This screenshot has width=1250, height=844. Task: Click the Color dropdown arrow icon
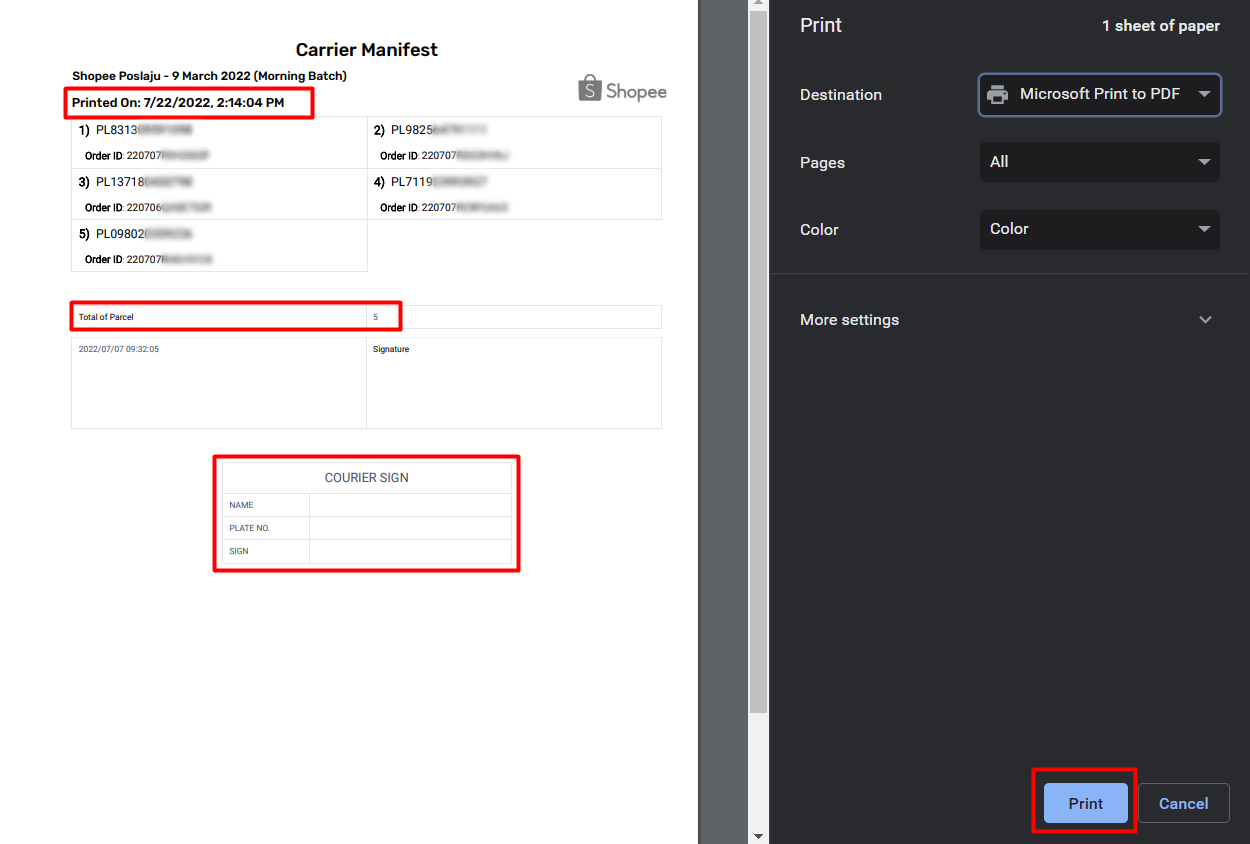[1205, 230]
